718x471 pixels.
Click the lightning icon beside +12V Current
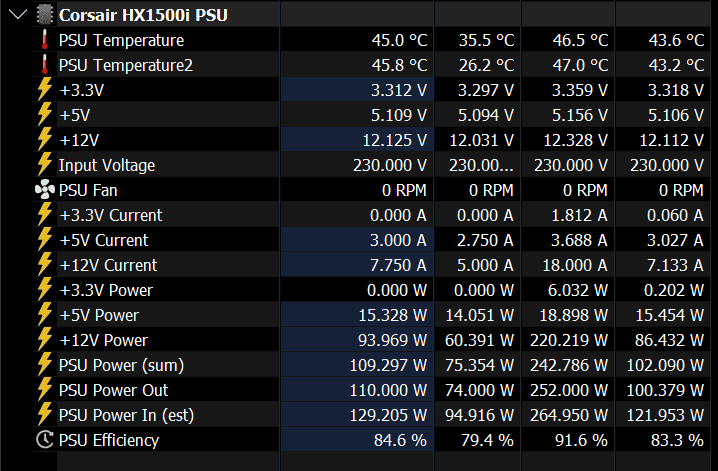[44, 265]
